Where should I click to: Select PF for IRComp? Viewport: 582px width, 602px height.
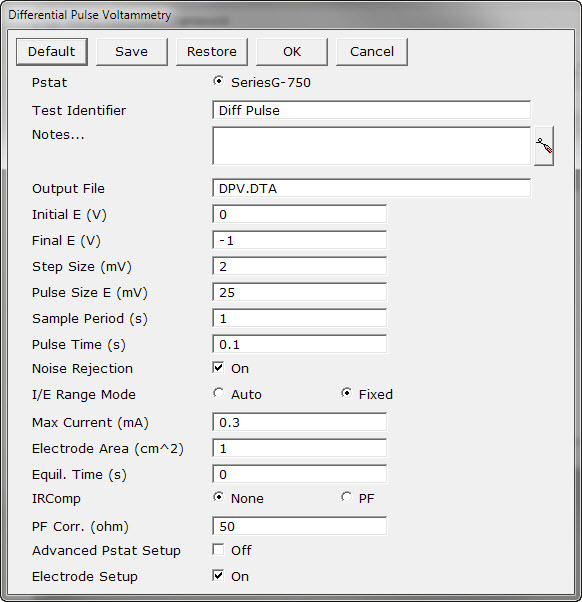click(x=346, y=497)
